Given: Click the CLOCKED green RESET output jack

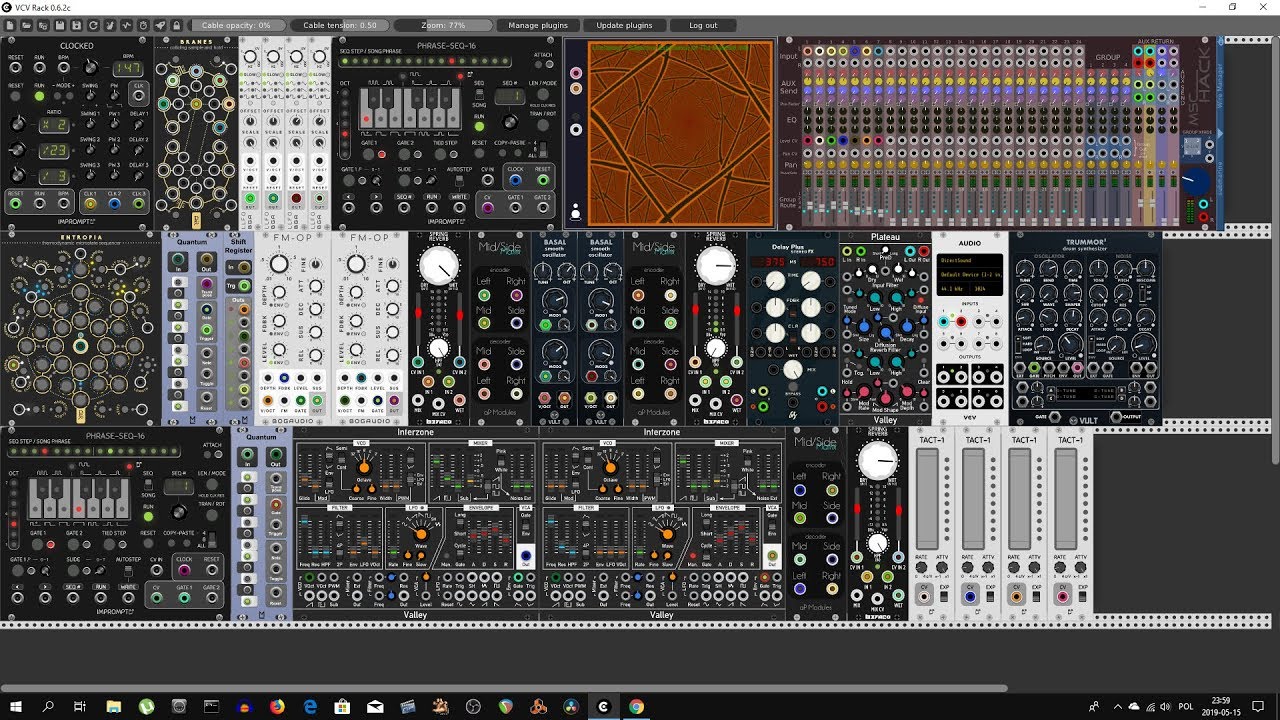Looking at the screenshot, I should click(16, 204).
